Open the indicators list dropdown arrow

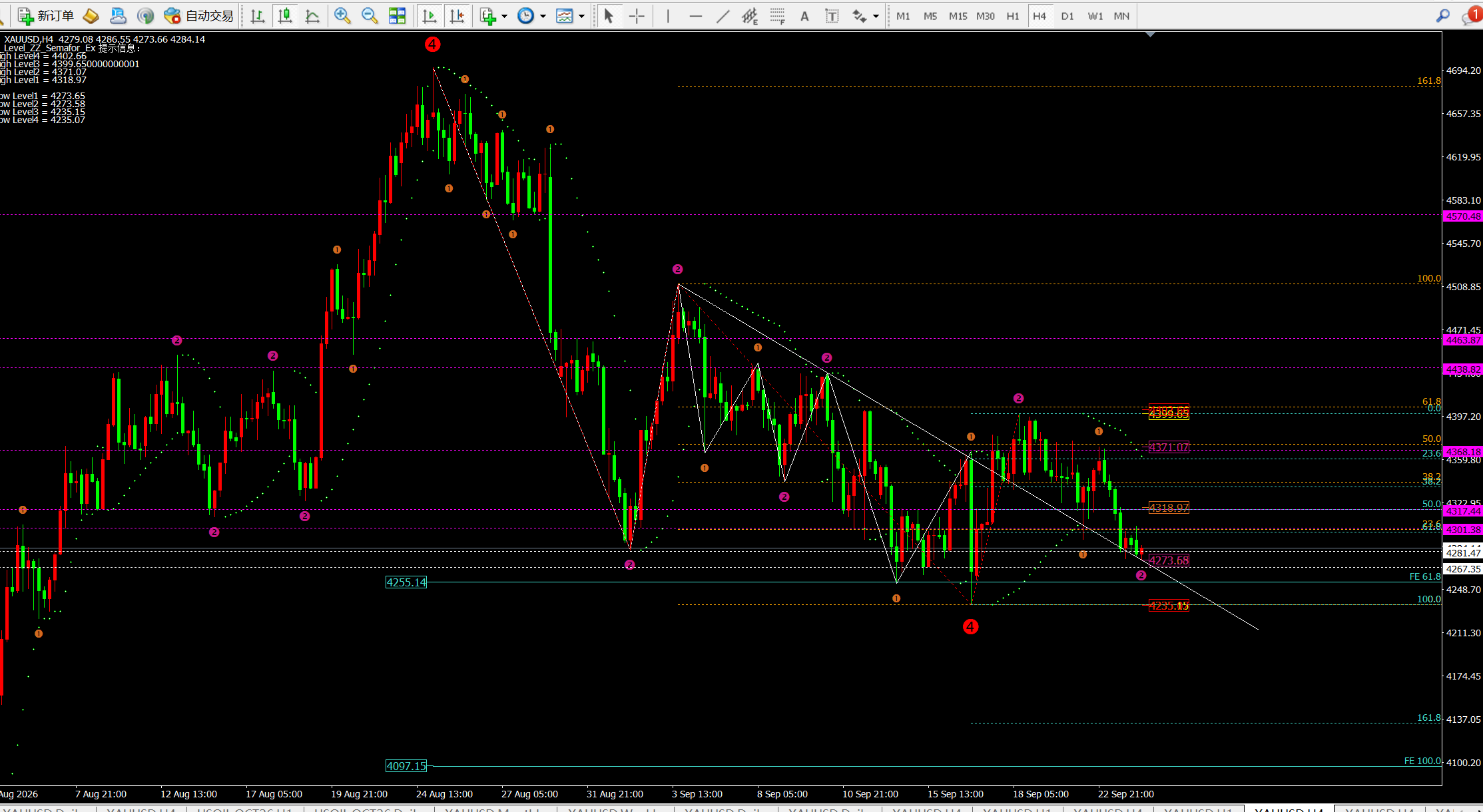[x=504, y=16]
